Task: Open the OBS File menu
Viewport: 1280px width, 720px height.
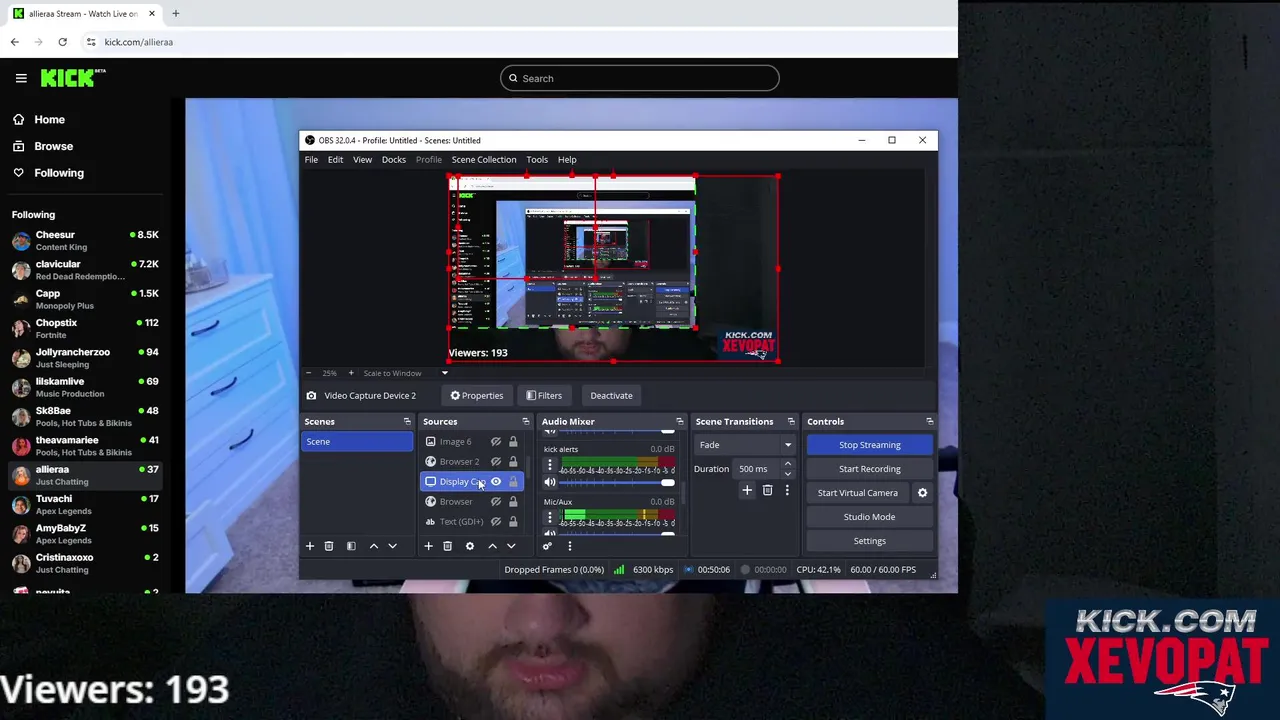Action: (x=311, y=159)
